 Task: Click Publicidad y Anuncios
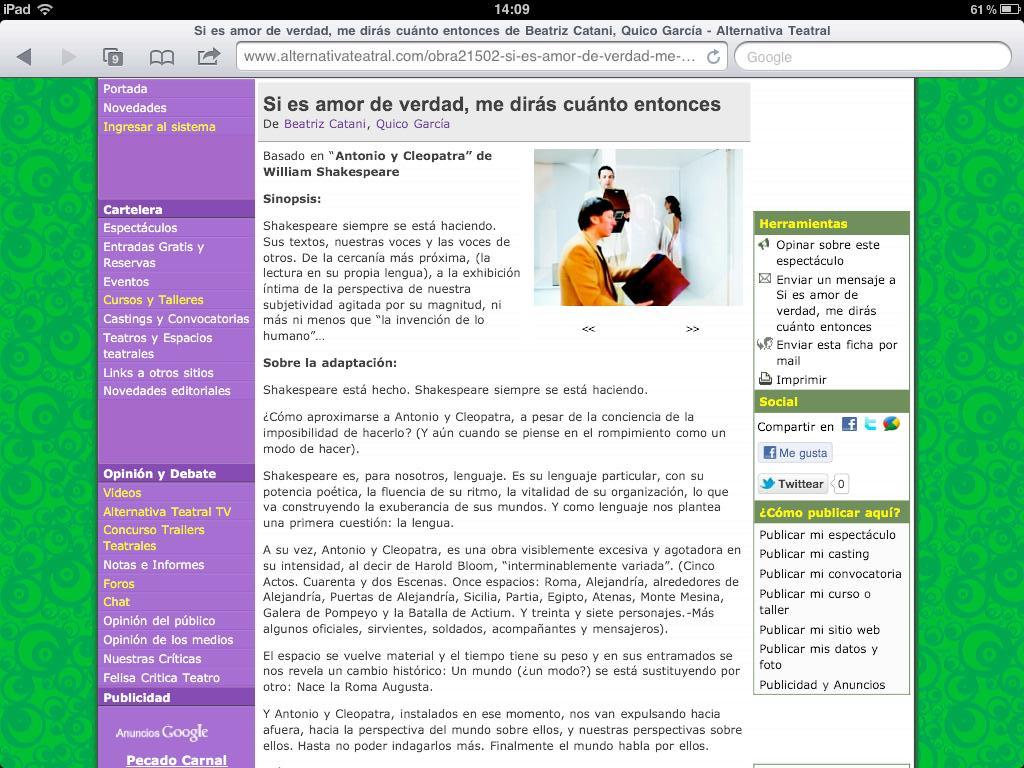pyautogui.click(x=822, y=684)
